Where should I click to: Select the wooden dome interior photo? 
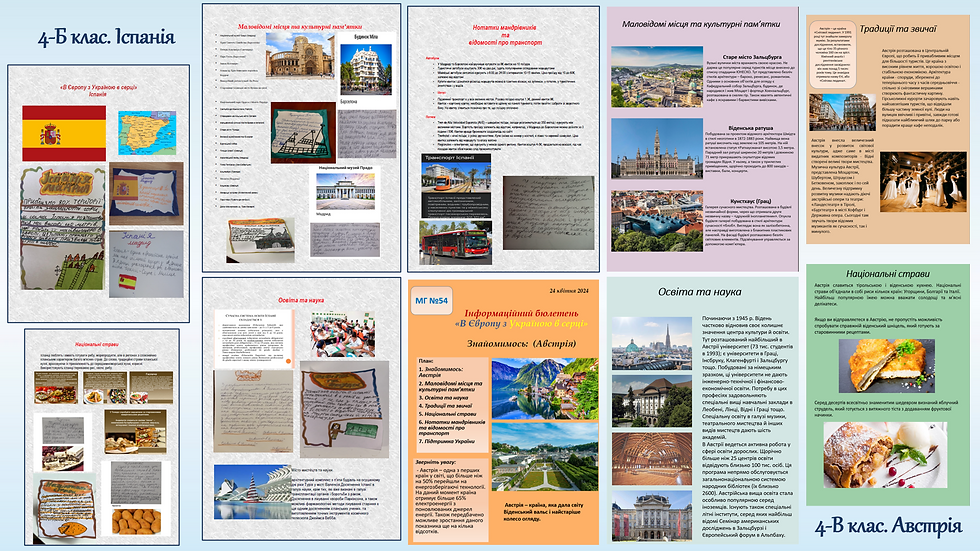(652, 459)
